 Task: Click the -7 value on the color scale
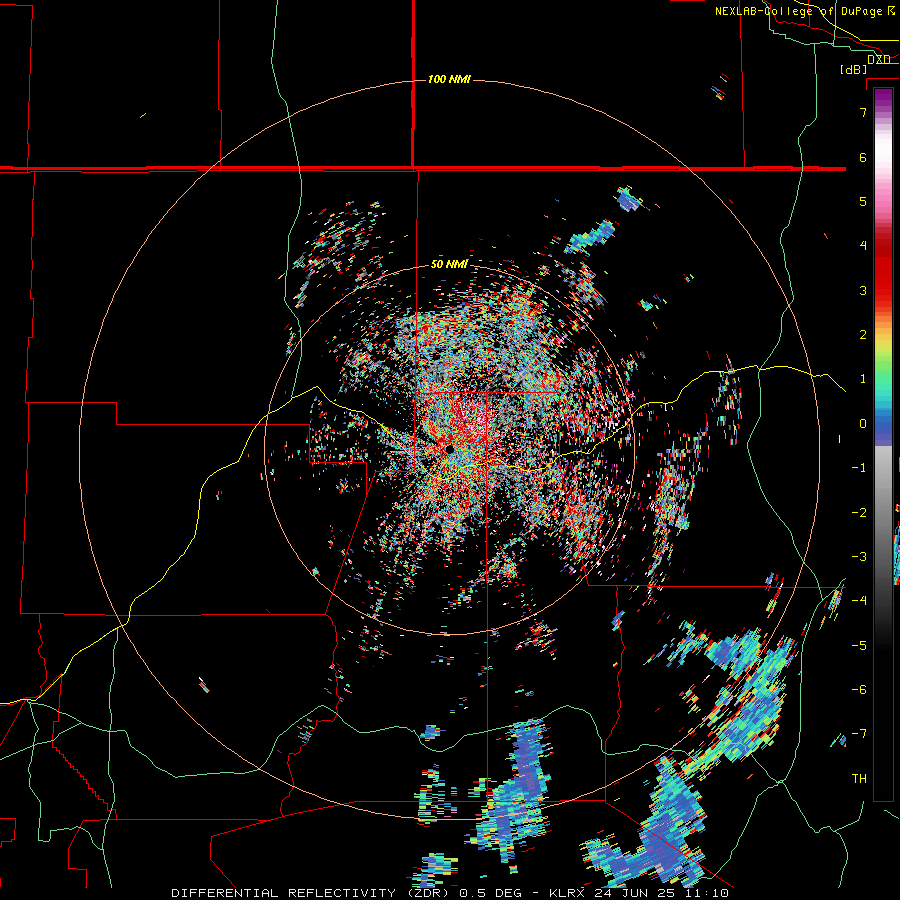point(859,734)
